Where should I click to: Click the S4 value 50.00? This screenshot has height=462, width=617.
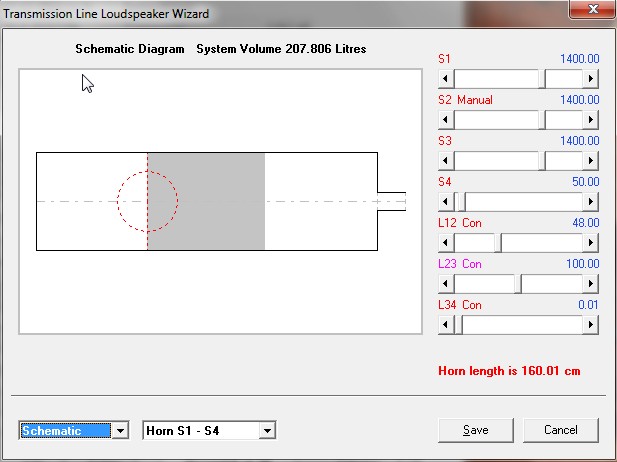click(586, 182)
